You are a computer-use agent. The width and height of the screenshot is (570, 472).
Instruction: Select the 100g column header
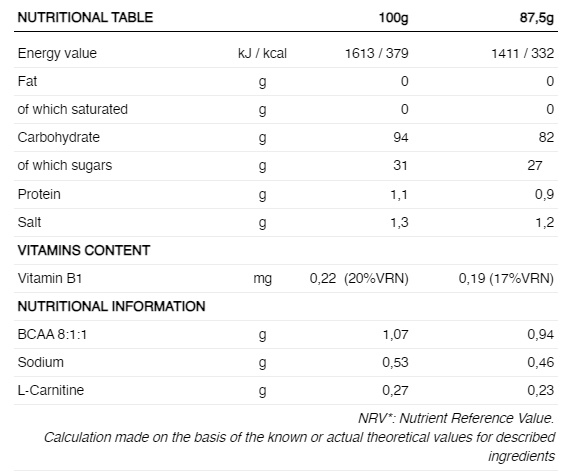pyautogui.click(x=393, y=18)
